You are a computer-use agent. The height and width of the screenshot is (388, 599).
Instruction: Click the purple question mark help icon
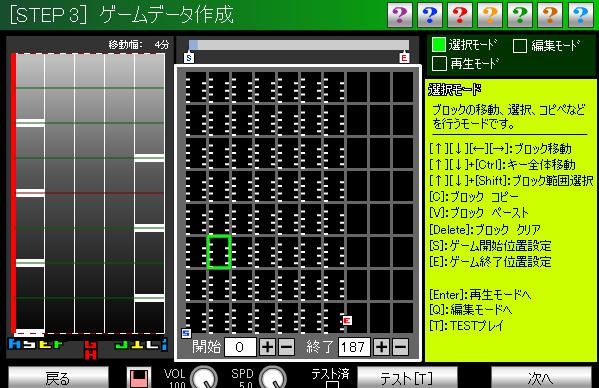(400, 15)
